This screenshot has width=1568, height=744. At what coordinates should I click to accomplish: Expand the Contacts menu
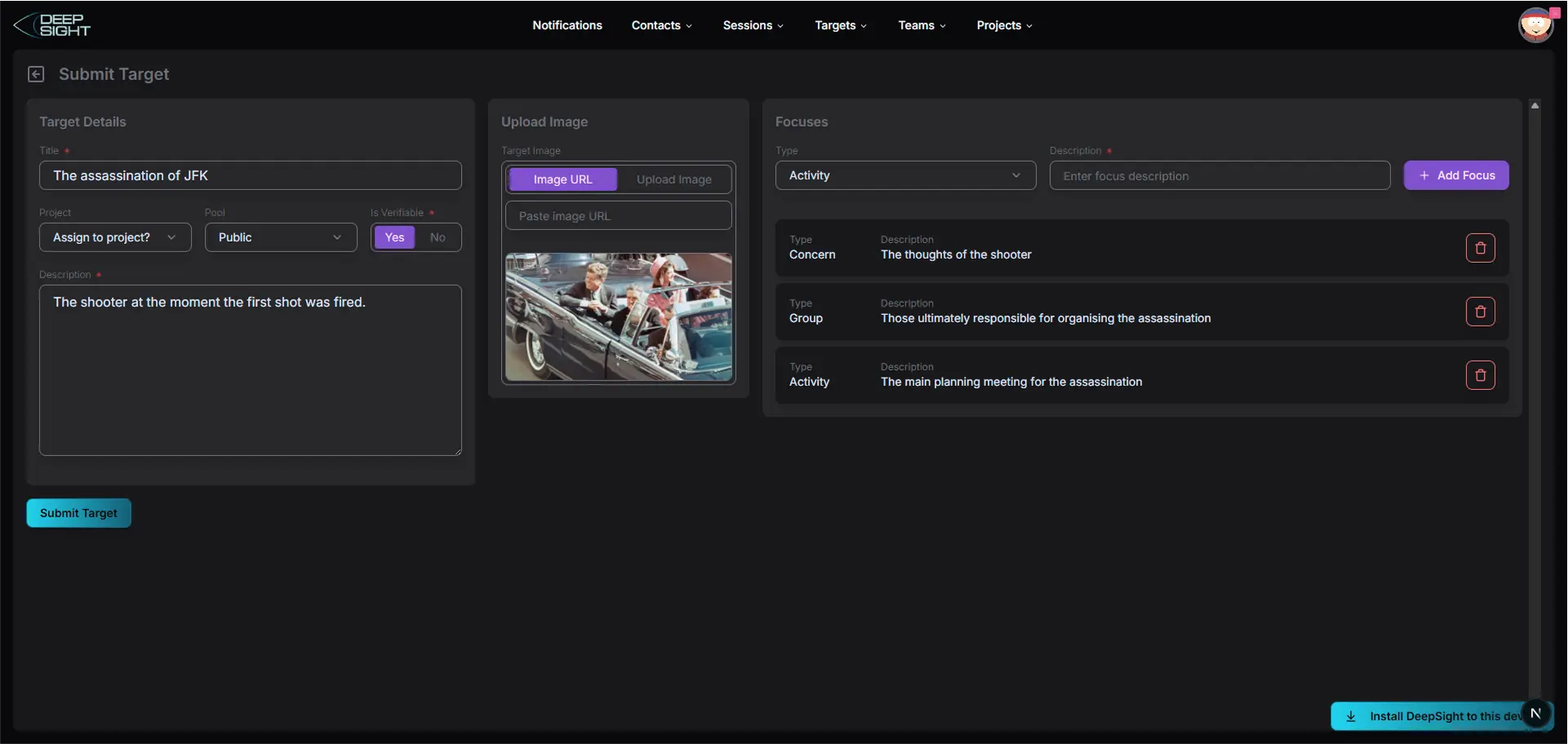point(661,25)
